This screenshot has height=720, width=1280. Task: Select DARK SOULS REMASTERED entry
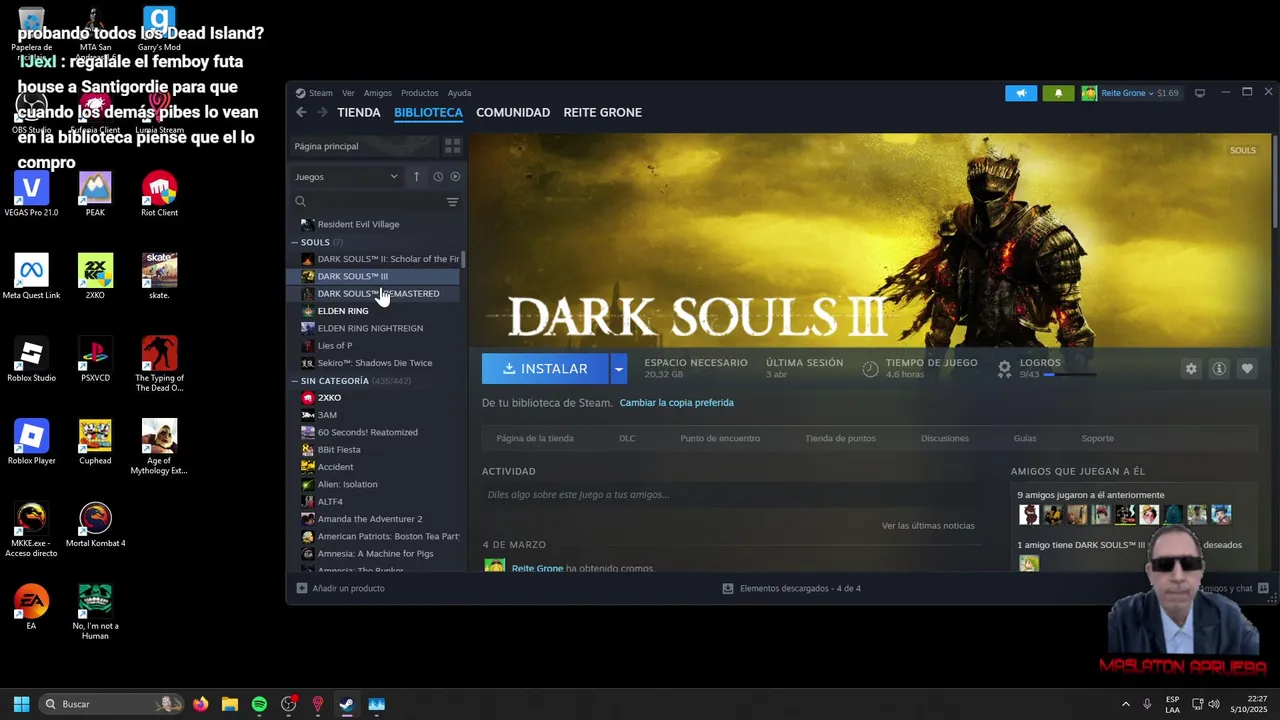pos(379,294)
